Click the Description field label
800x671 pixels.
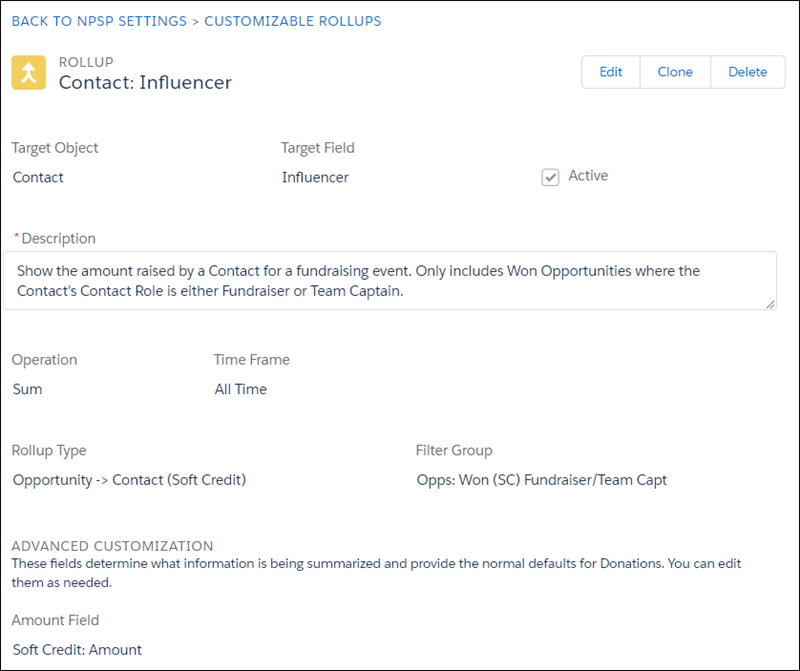(59, 238)
